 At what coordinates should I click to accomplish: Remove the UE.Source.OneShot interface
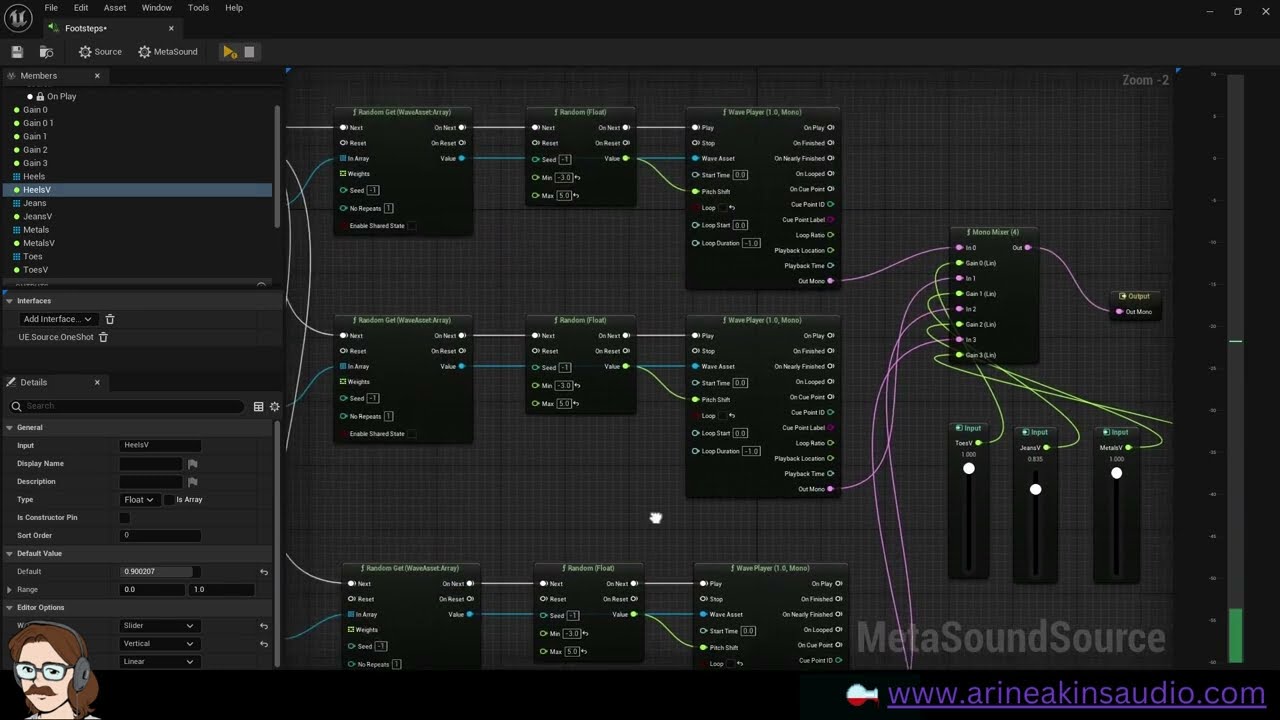[103, 337]
